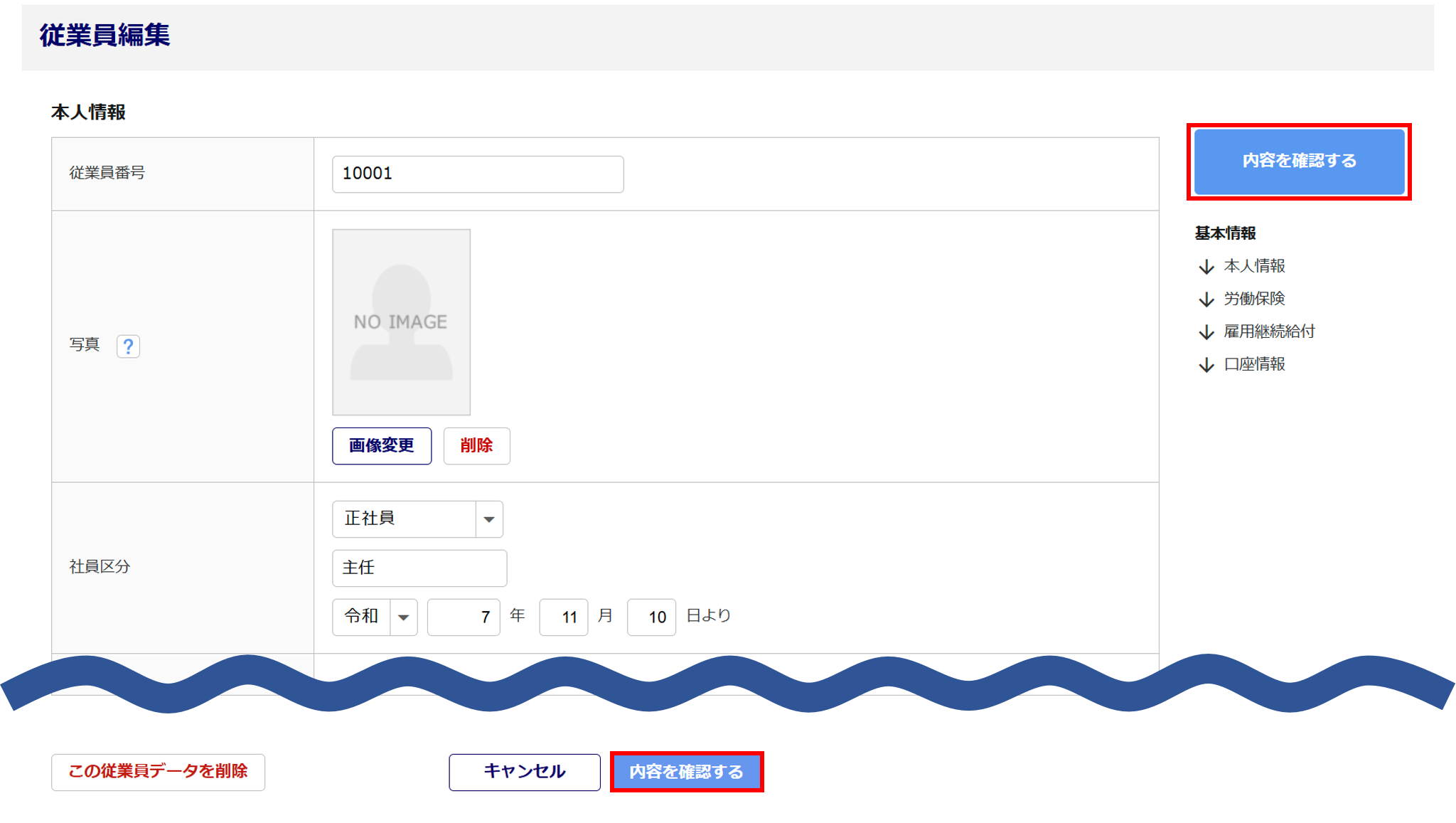Click the down arrow next to 労働保険
1456x823 pixels.
pos(1206,299)
